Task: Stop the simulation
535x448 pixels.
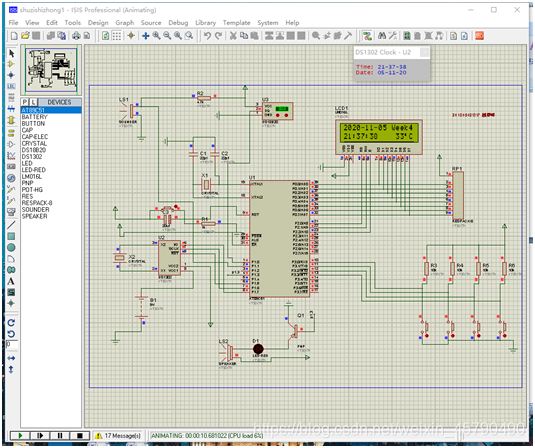Action: tap(79, 435)
